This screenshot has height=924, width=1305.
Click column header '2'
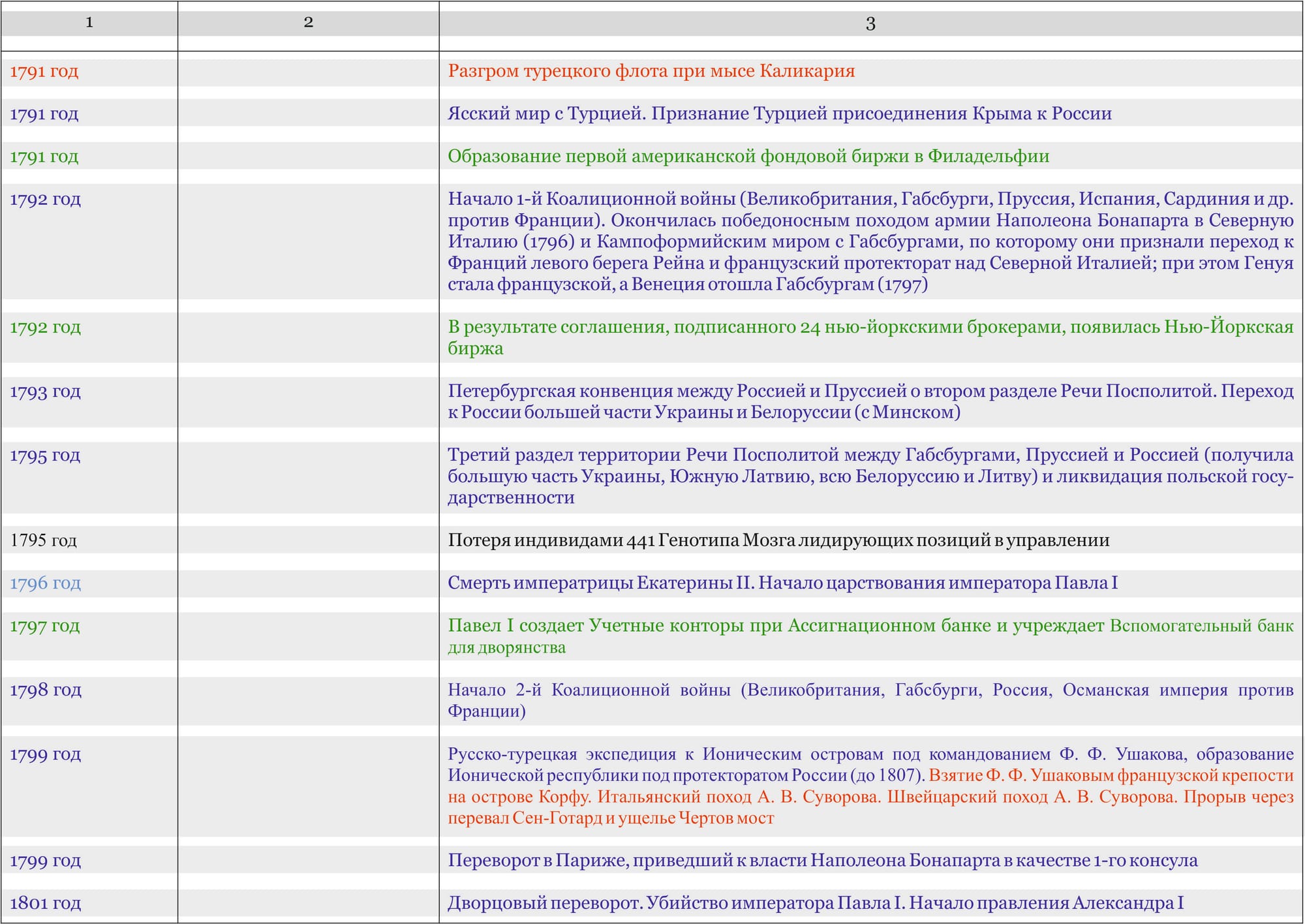tap(309, 23)
